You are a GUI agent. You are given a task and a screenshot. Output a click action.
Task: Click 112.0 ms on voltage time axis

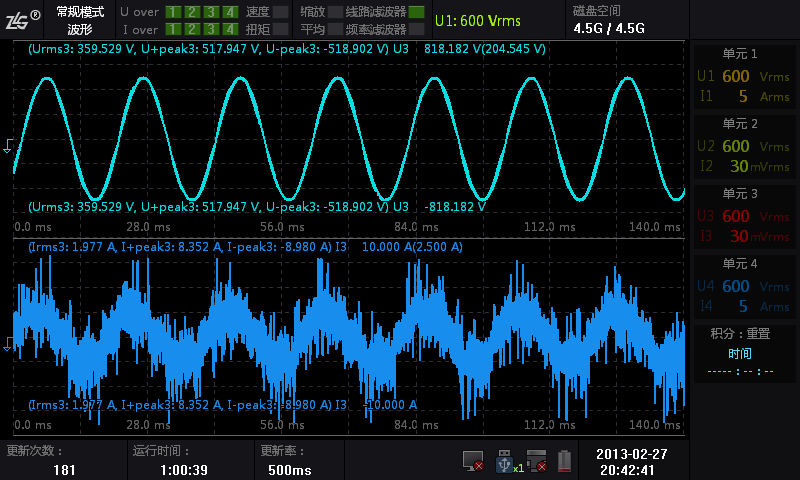coord(549,227)
